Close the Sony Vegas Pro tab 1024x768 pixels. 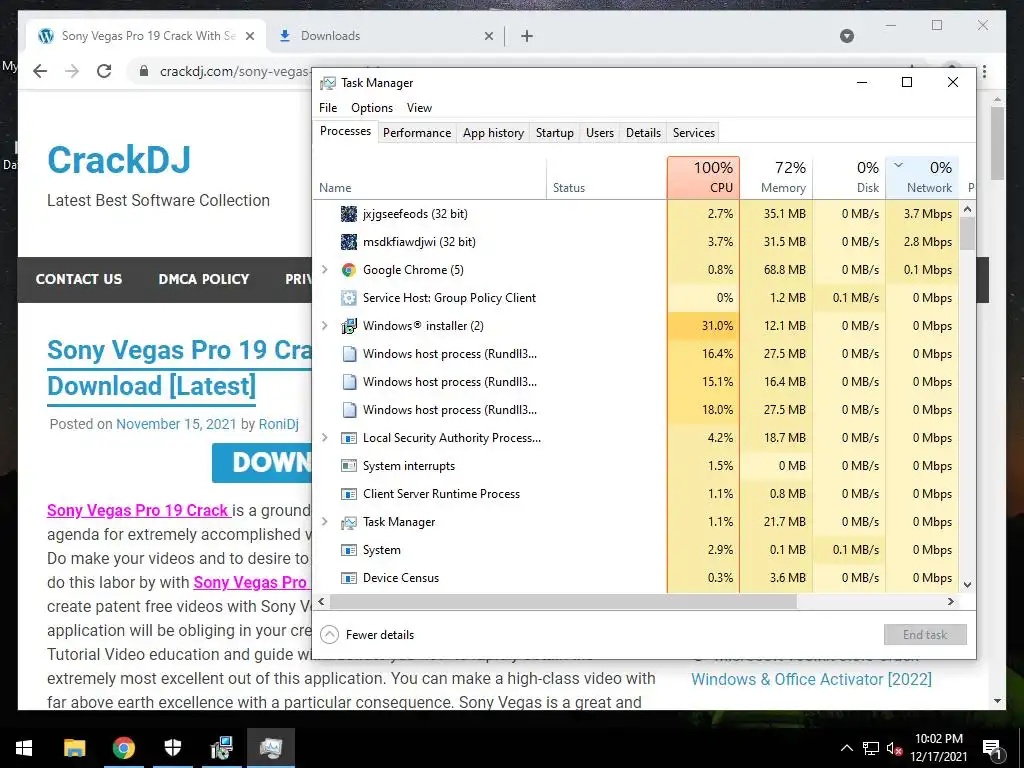[x=249, y=36]
